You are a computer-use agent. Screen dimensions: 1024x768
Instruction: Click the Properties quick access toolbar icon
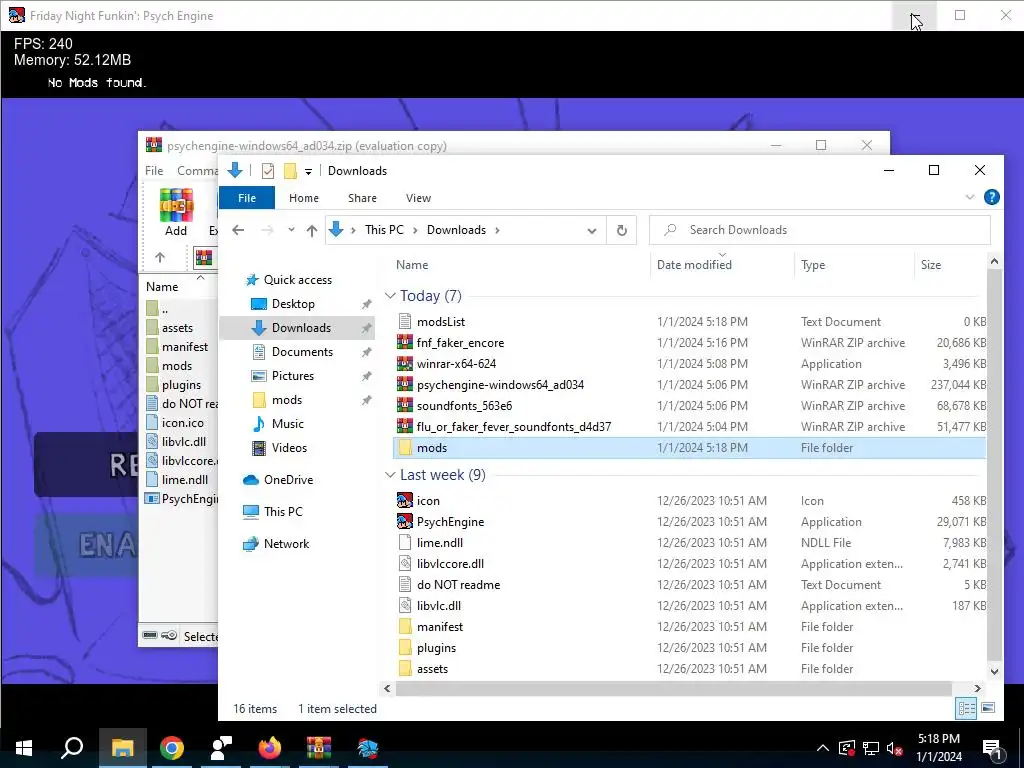tap(268, 171)
